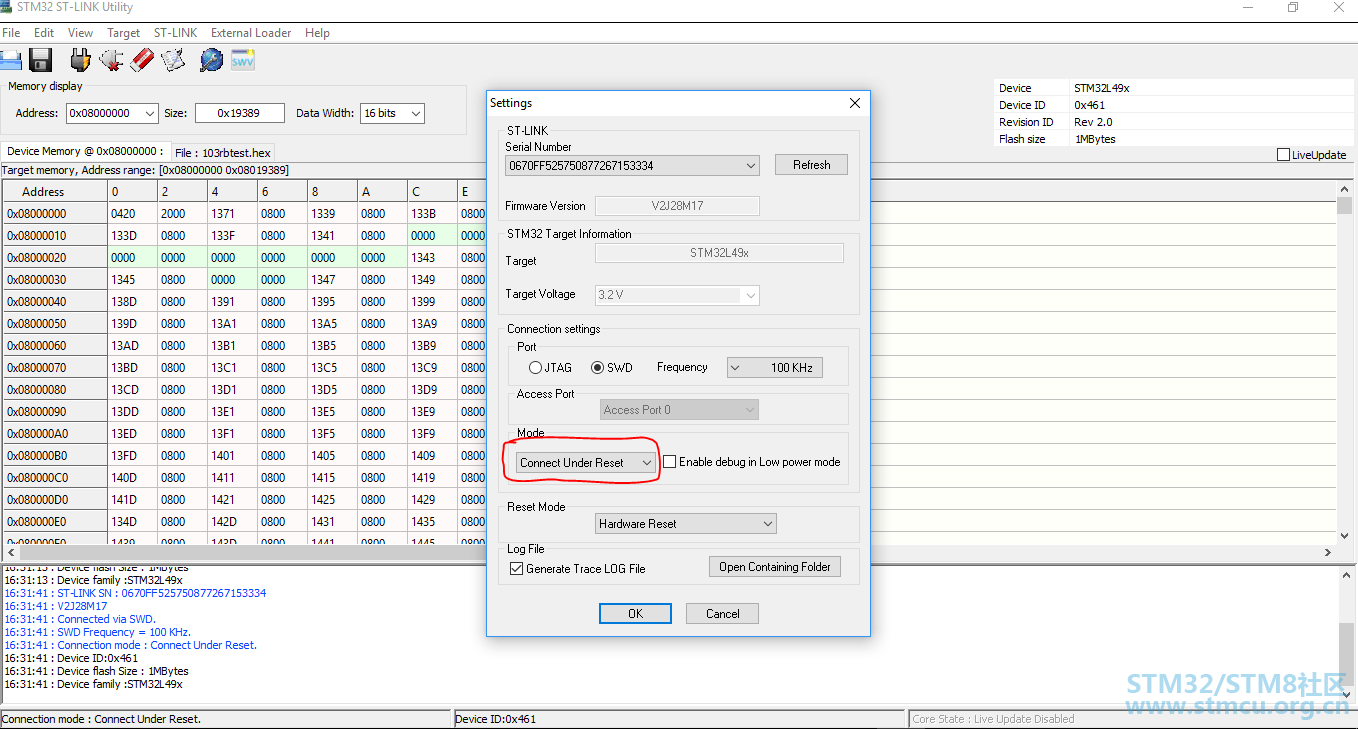Open the ST-LINK Serial Number dropdown
This screenshot has width=1358, height=729.
[632, 165]
